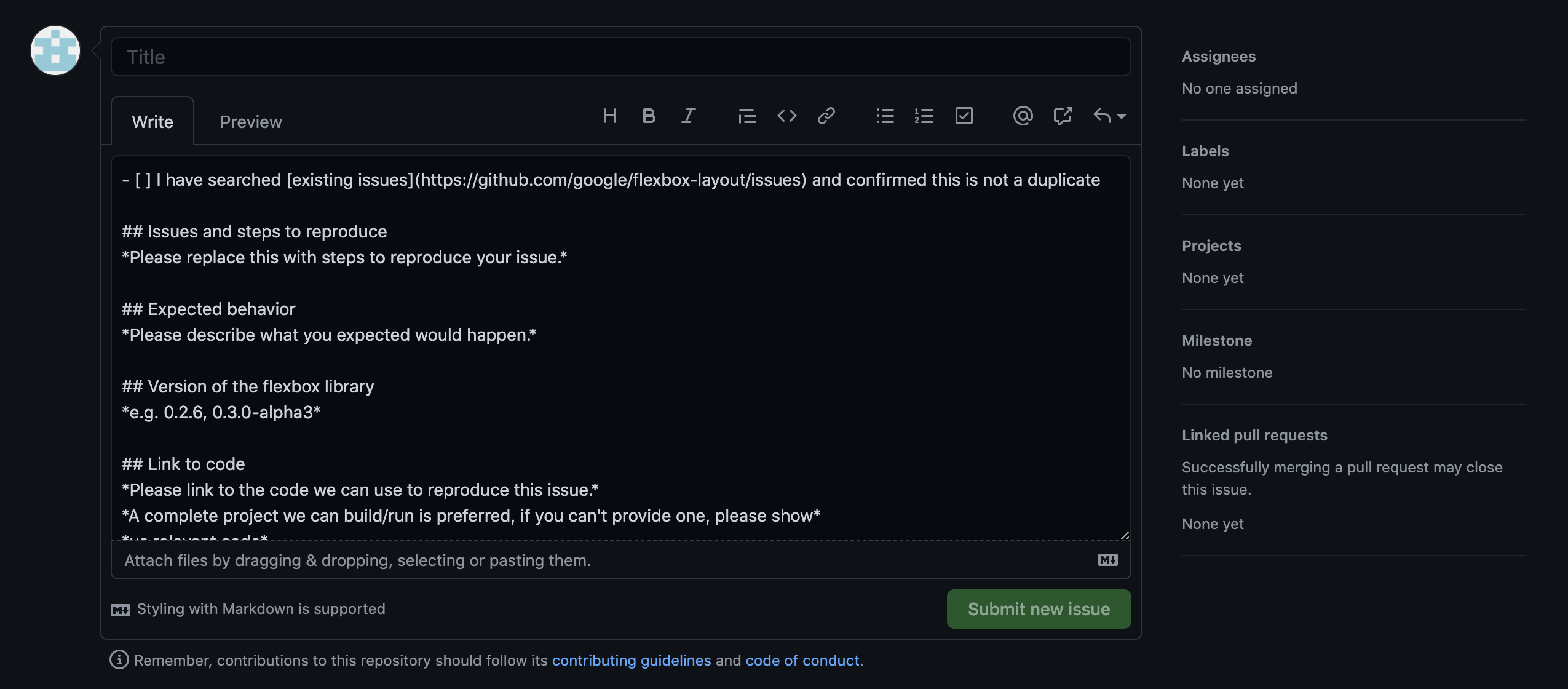1568x689 pixels.
Task: Open the code of conduct link
Action: click(802, 660)
